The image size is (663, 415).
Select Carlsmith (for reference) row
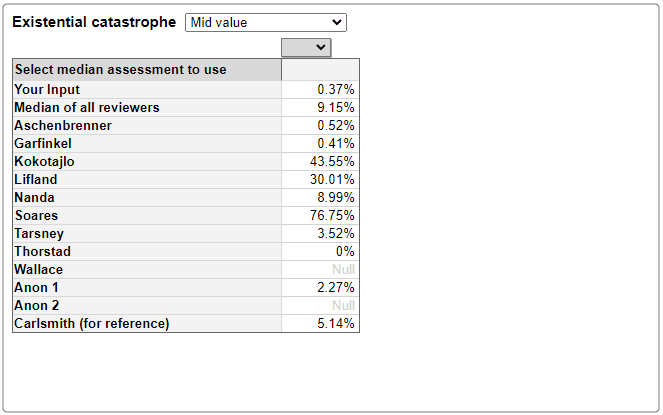click(x=186, y=323)
